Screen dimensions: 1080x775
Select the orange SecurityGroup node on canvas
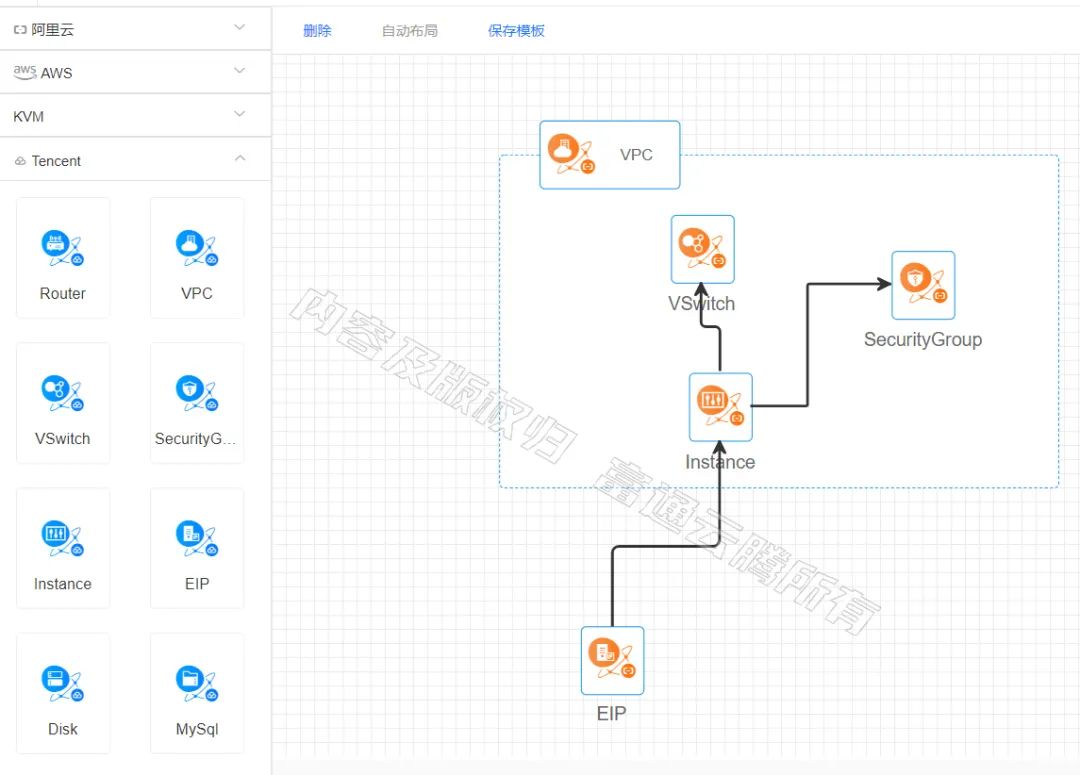click(923, 285)
